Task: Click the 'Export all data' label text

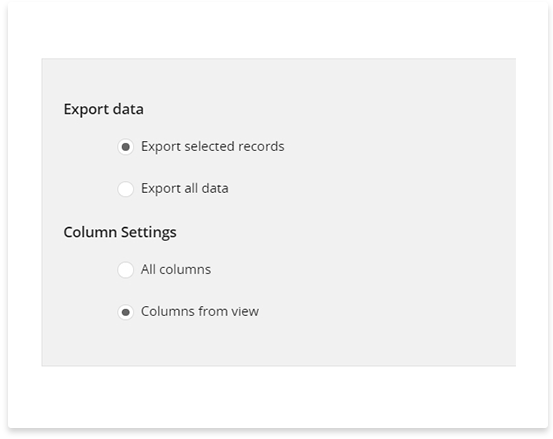Action: (185, 188)
